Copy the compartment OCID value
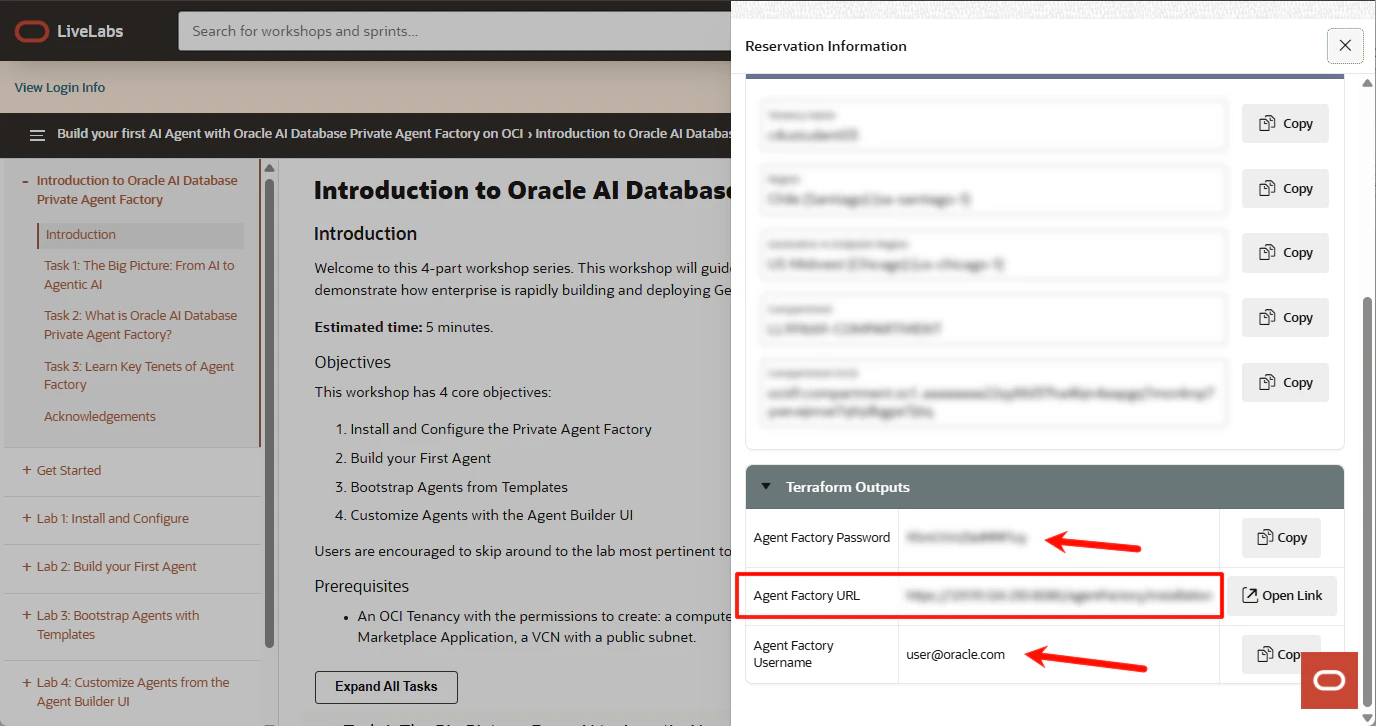This screenshot has height=726, width=1376. pos(1285,382)
